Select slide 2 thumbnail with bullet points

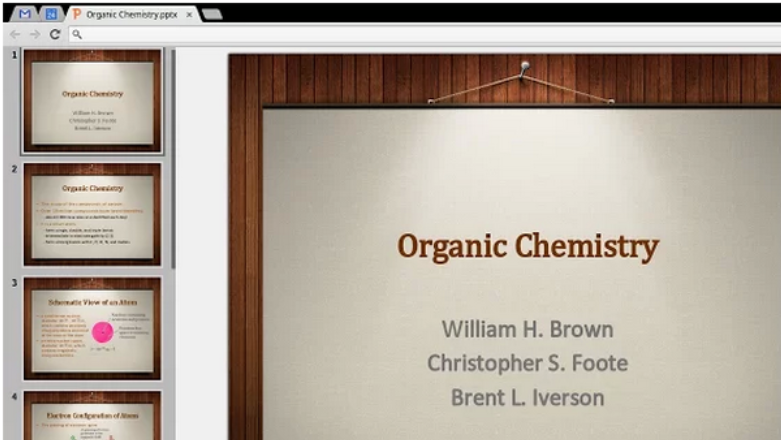[93, 214]
